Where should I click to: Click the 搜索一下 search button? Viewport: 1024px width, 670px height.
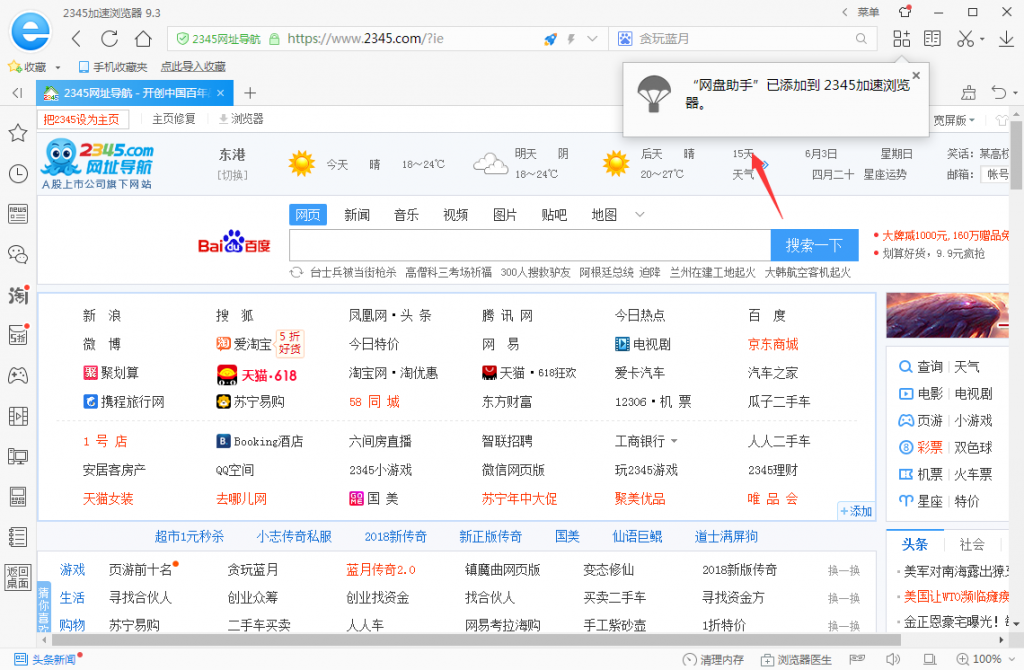click(814, 246)
